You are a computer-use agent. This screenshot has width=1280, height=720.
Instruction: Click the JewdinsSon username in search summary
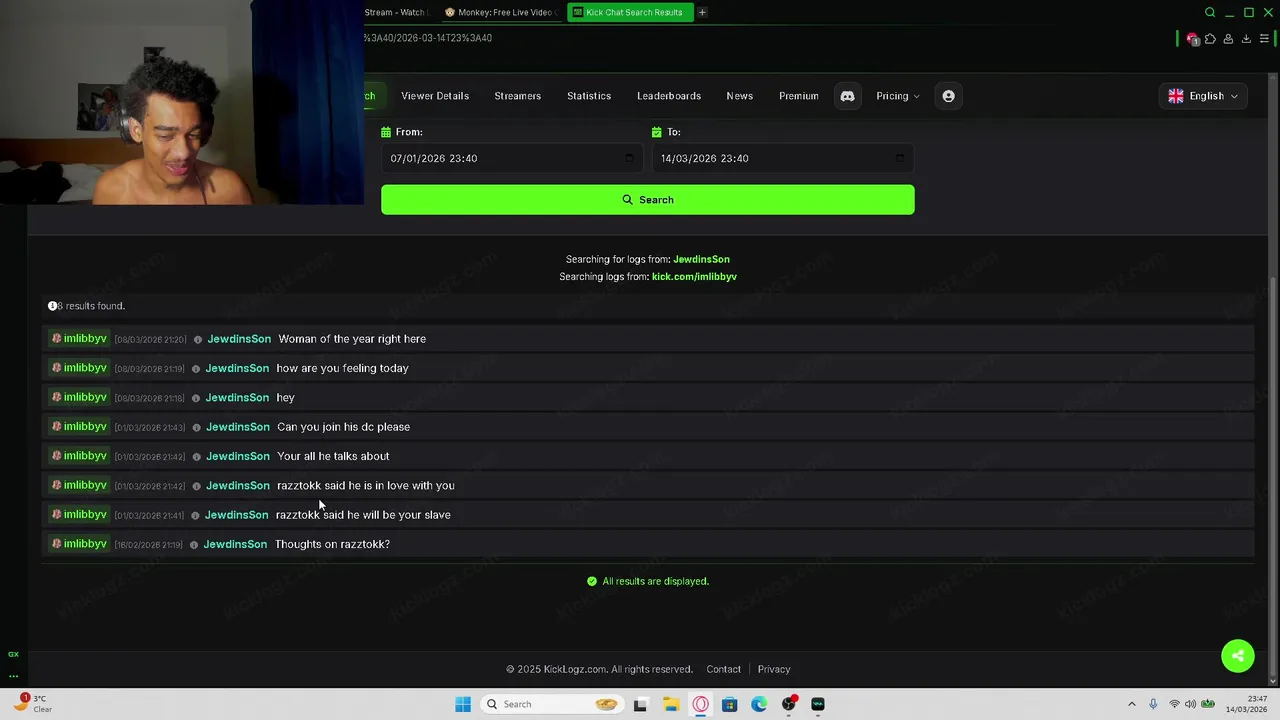(x=701, y=260)
